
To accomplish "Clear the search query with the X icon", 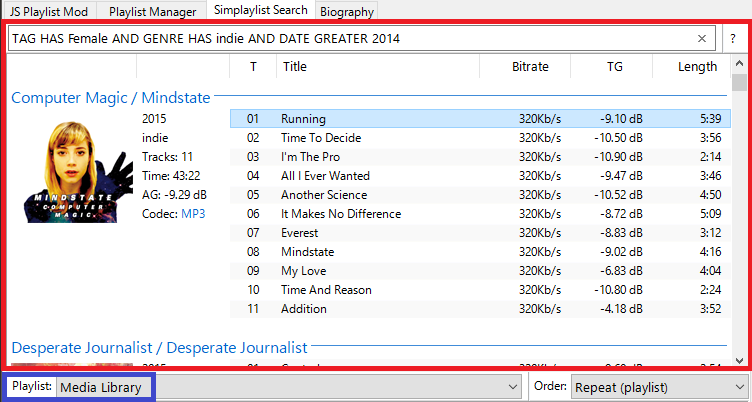I will coord(702,38).
